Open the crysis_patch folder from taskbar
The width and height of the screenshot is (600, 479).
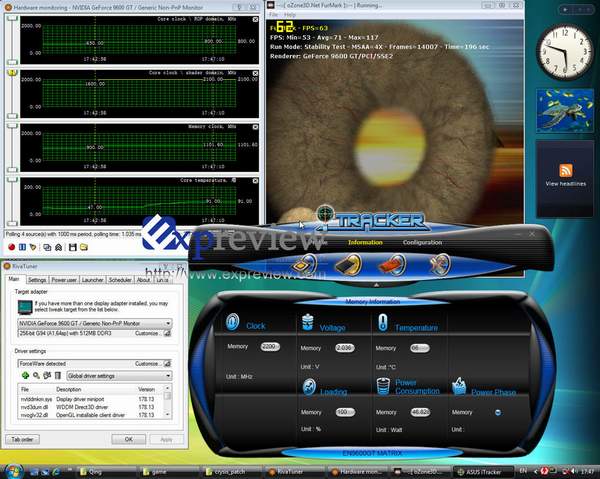tap(230, 472)
